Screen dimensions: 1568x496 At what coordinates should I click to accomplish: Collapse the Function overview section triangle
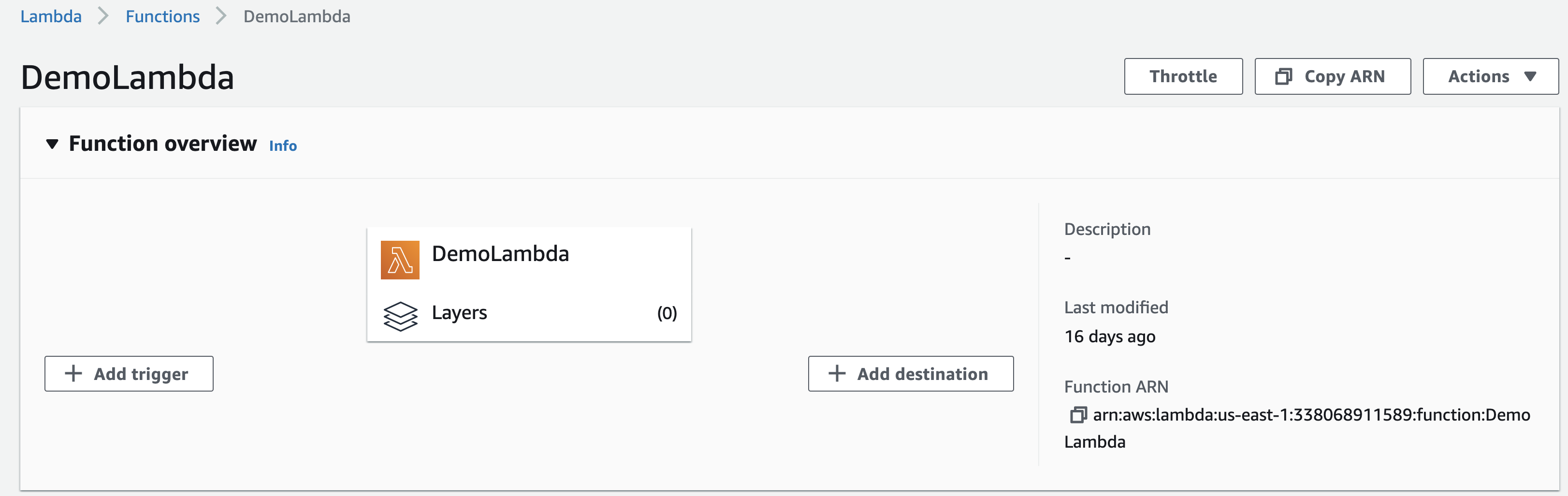click(x=52, y=144)
